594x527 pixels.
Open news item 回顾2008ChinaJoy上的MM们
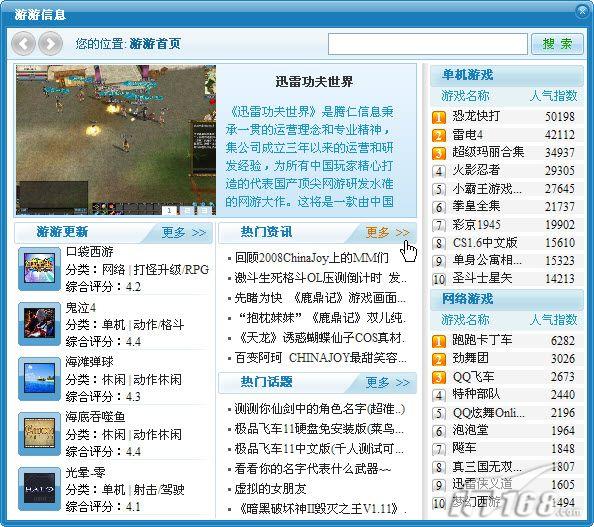tap(311, 258)
